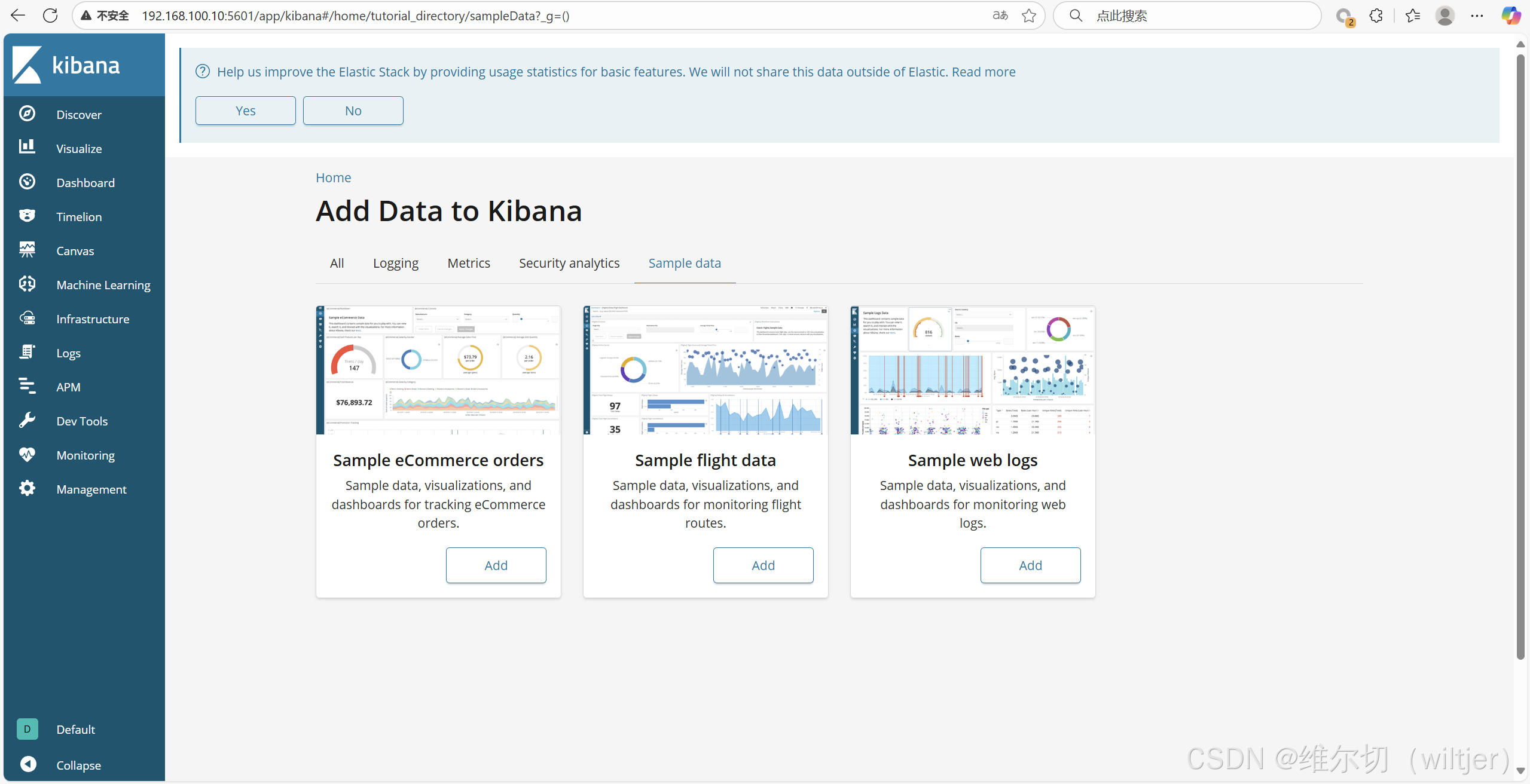Collapse the Kibana side navigation
This screenshot has height=784, width=1530.
point(28,764)
